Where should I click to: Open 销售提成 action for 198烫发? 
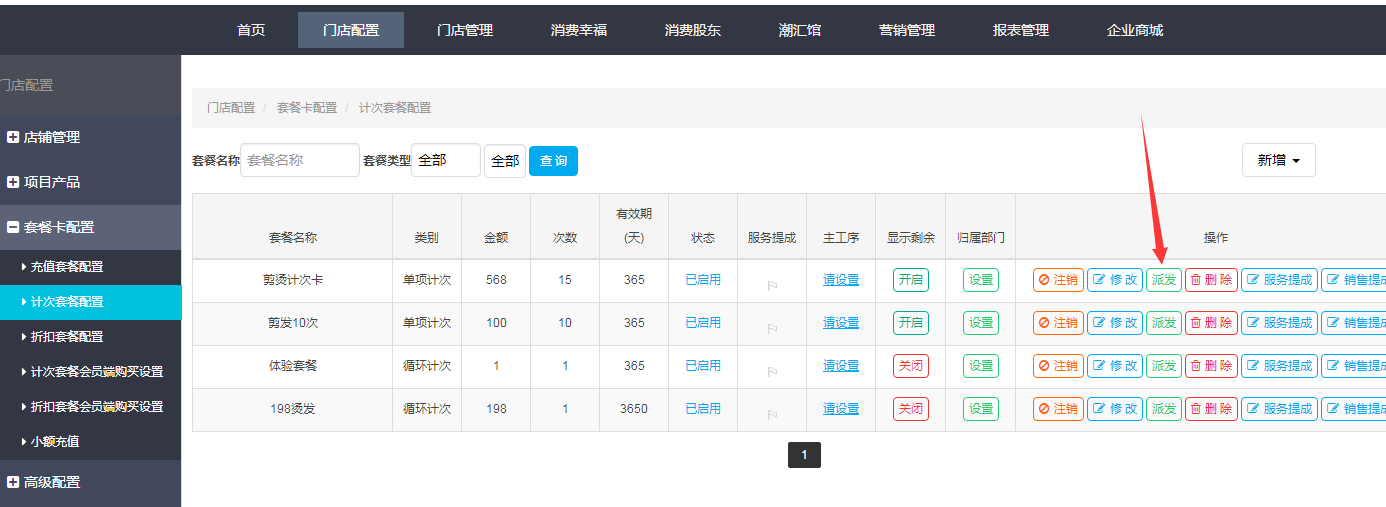tap(1354, 409)
